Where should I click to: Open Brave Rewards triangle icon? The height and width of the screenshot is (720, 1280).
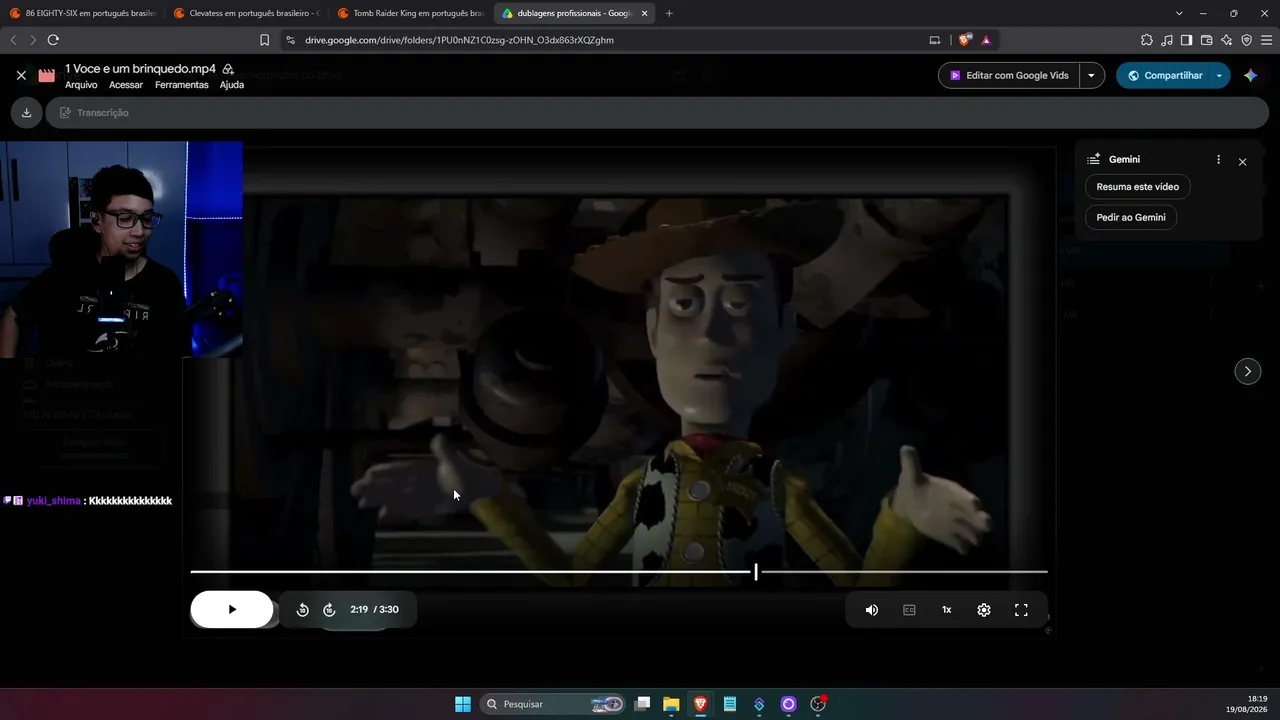pos(986,40)
